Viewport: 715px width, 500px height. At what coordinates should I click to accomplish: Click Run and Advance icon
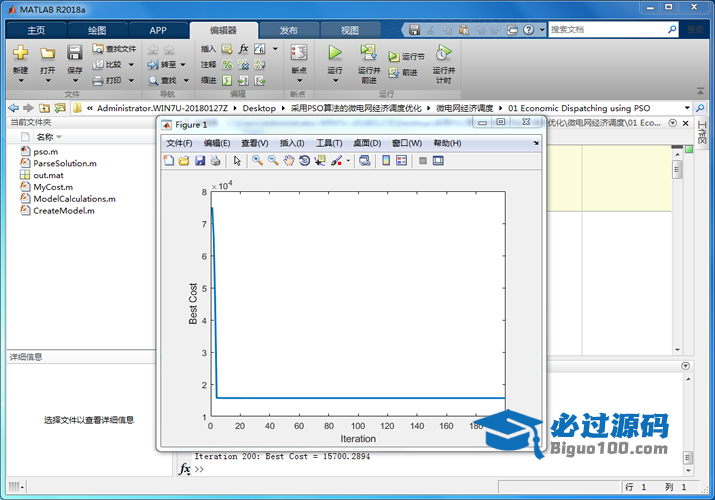[368, 53]
